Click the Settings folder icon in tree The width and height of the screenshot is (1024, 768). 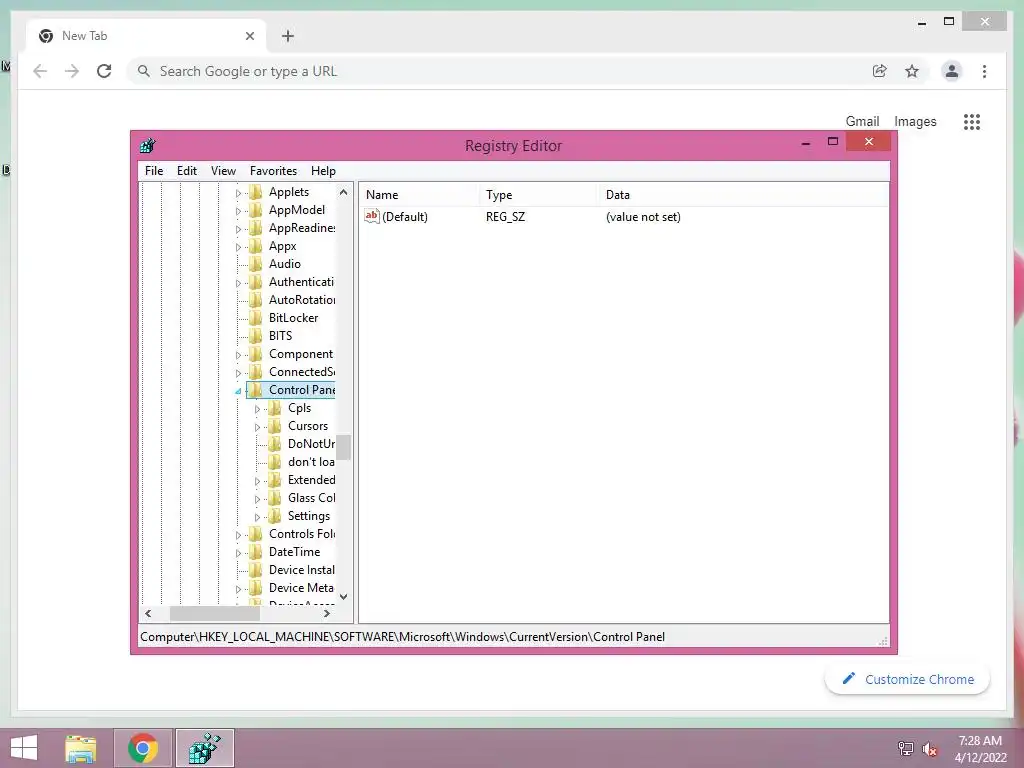[275, 516]
